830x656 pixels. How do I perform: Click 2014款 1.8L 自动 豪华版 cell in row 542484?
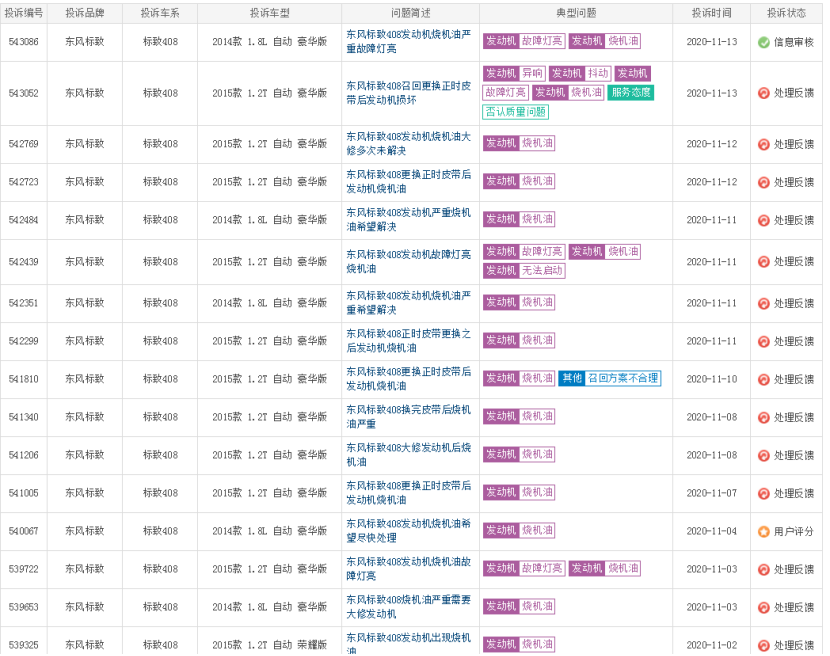269,220
